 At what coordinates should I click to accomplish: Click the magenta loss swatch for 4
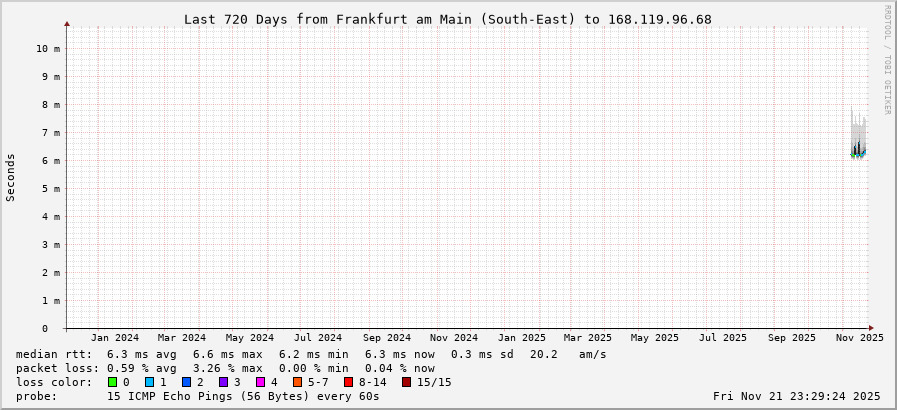pyautogui.click(x=260, y=382)
